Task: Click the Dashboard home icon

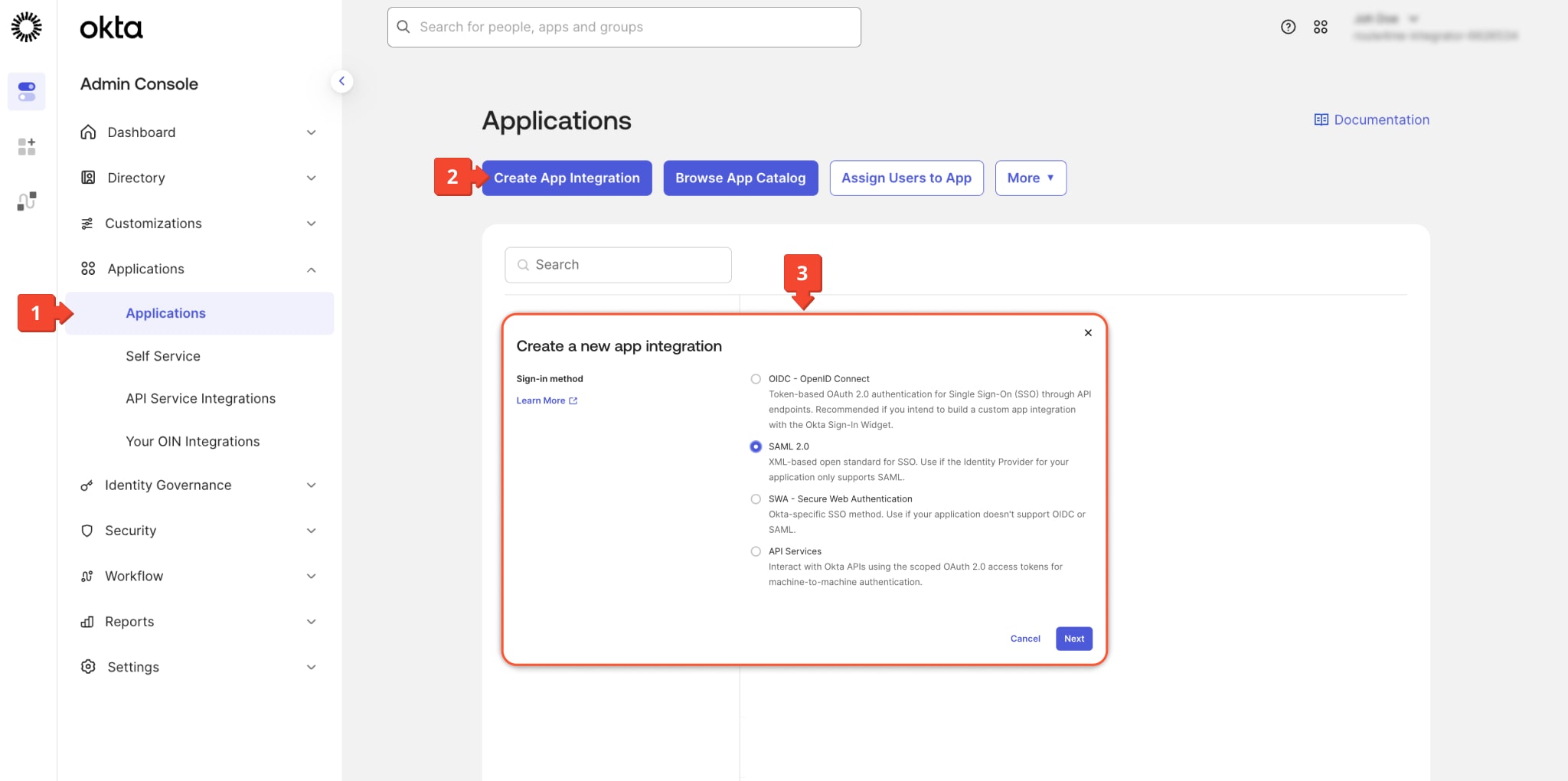Action: point(88,132)
